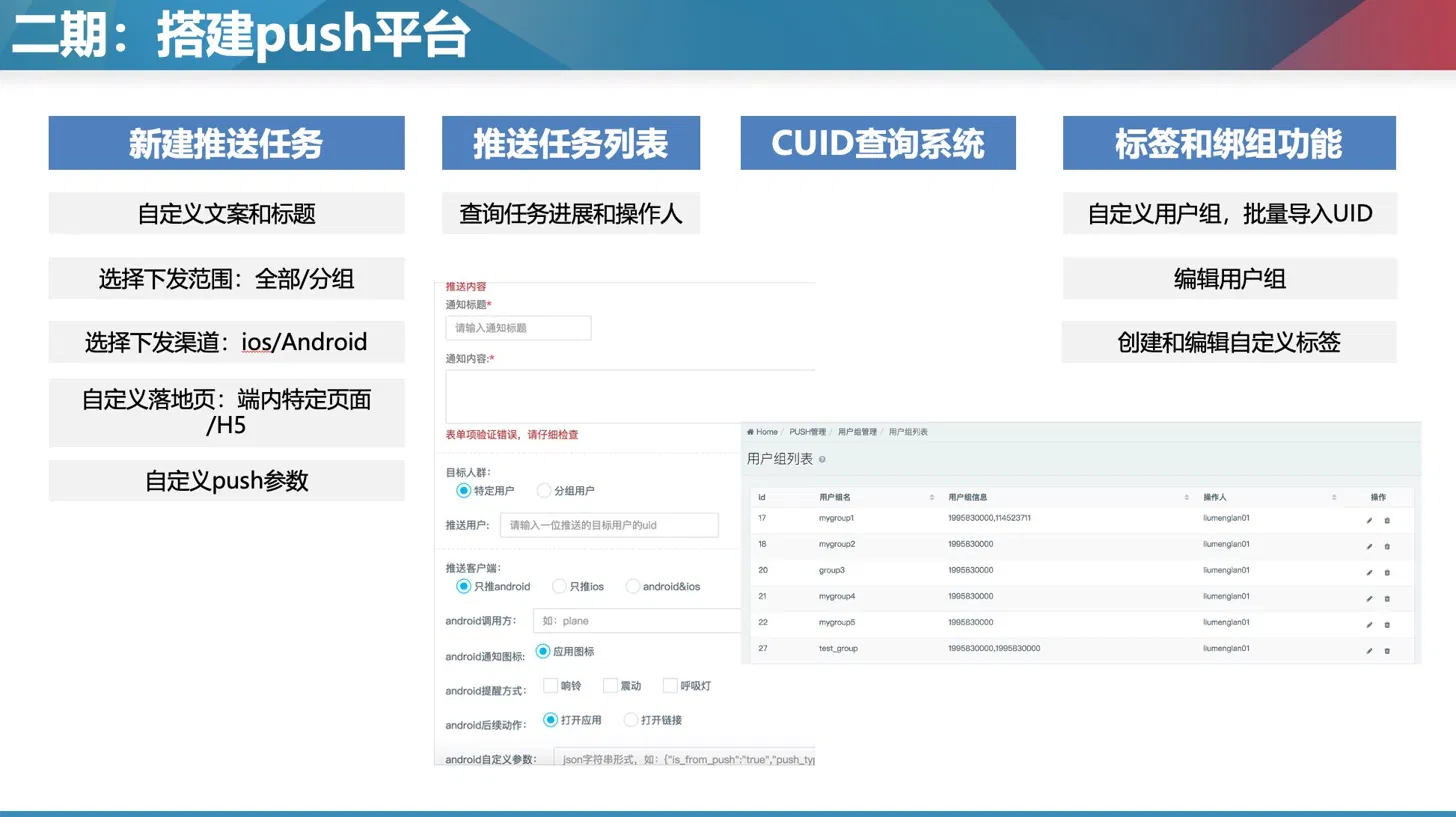Open 用户组管理 breadcrumb link
Viewport: 1456px width, 817px height.
[x=857, y=432]
